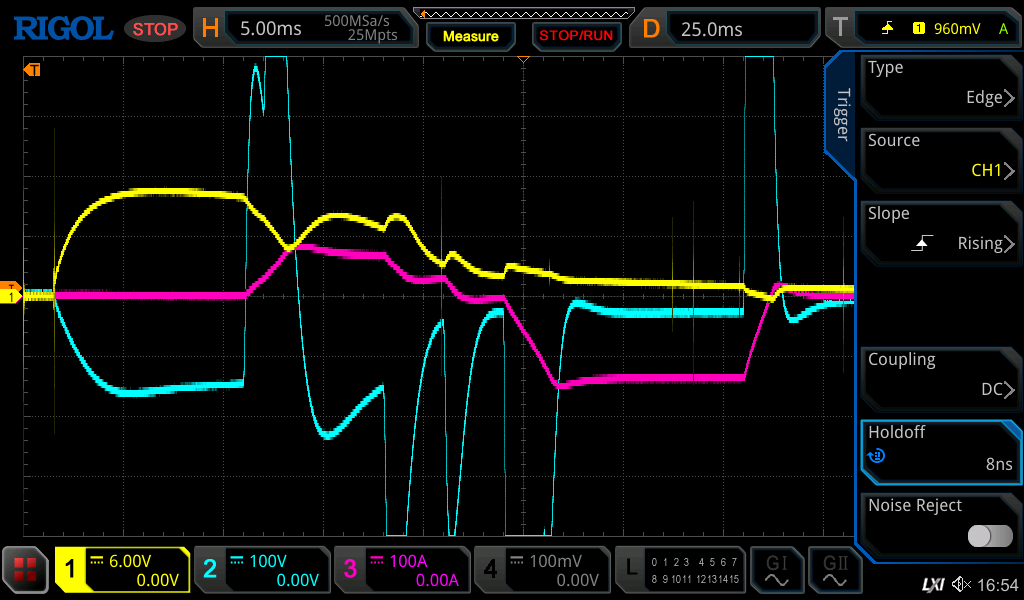Viewport: 1024px width, 600px height.
Task: Open the Slope Rising selector
Action: 940,229
